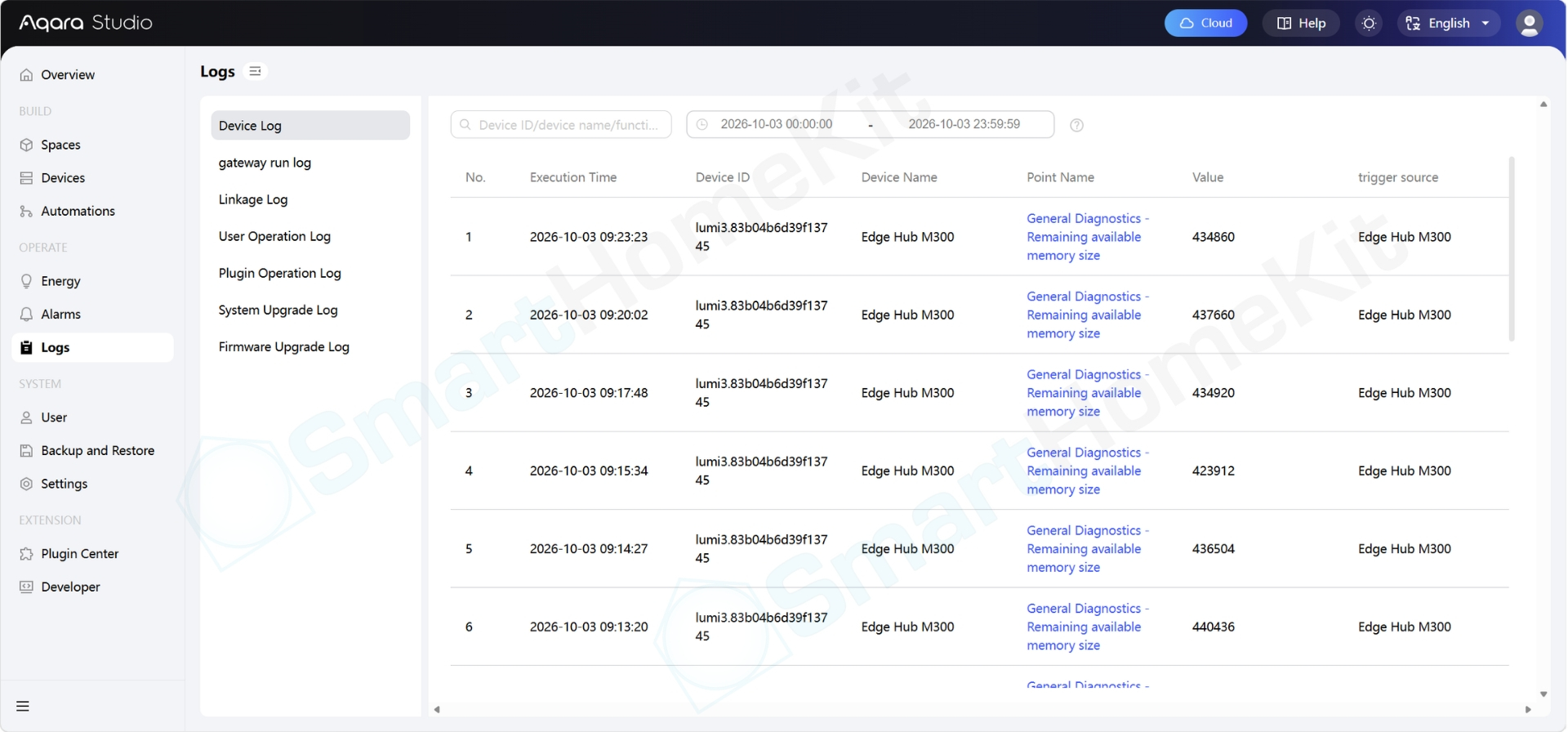This screenshot has height=732, width=1568.
Task: Click execution time 2026-10-03 09:20:02
Action: coord(589,315)
